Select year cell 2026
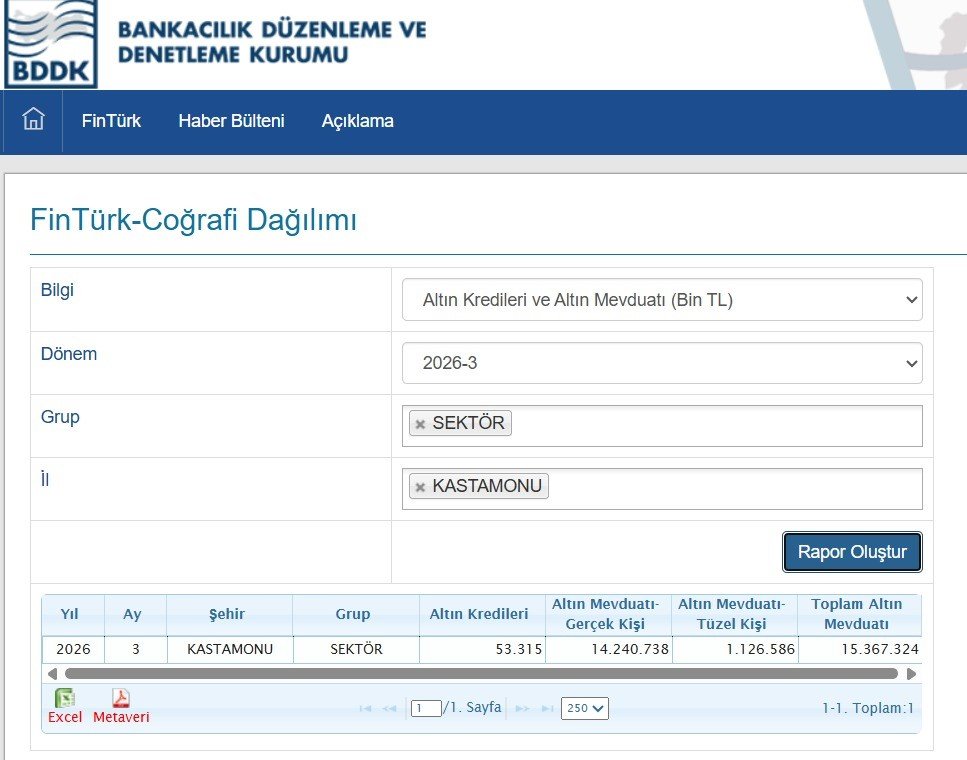967x760 pixels. click(x=73, y=650)
